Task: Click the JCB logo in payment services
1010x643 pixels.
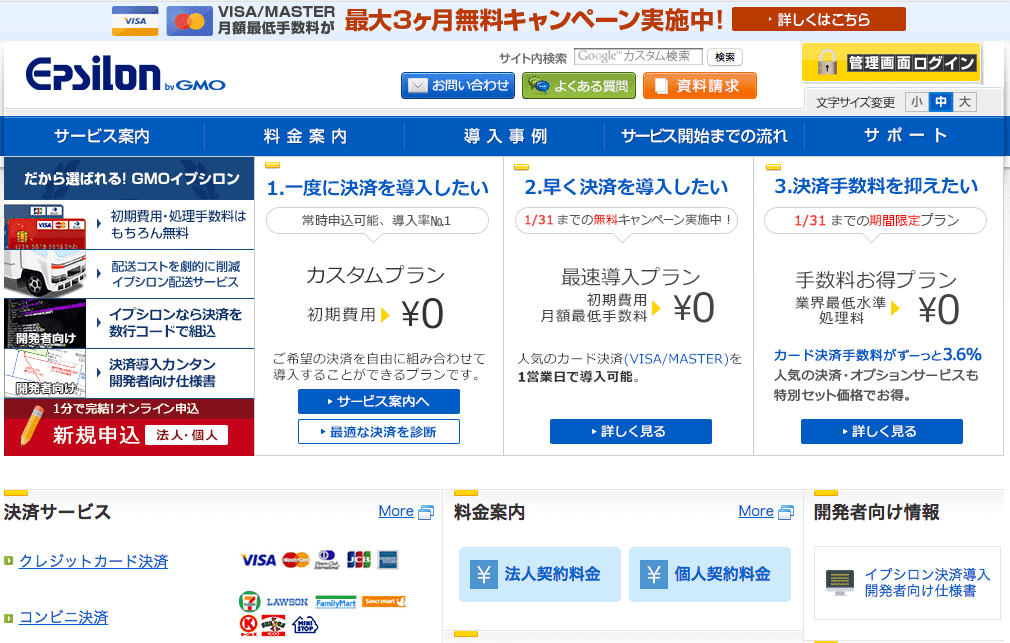Action: coord(359,559)
